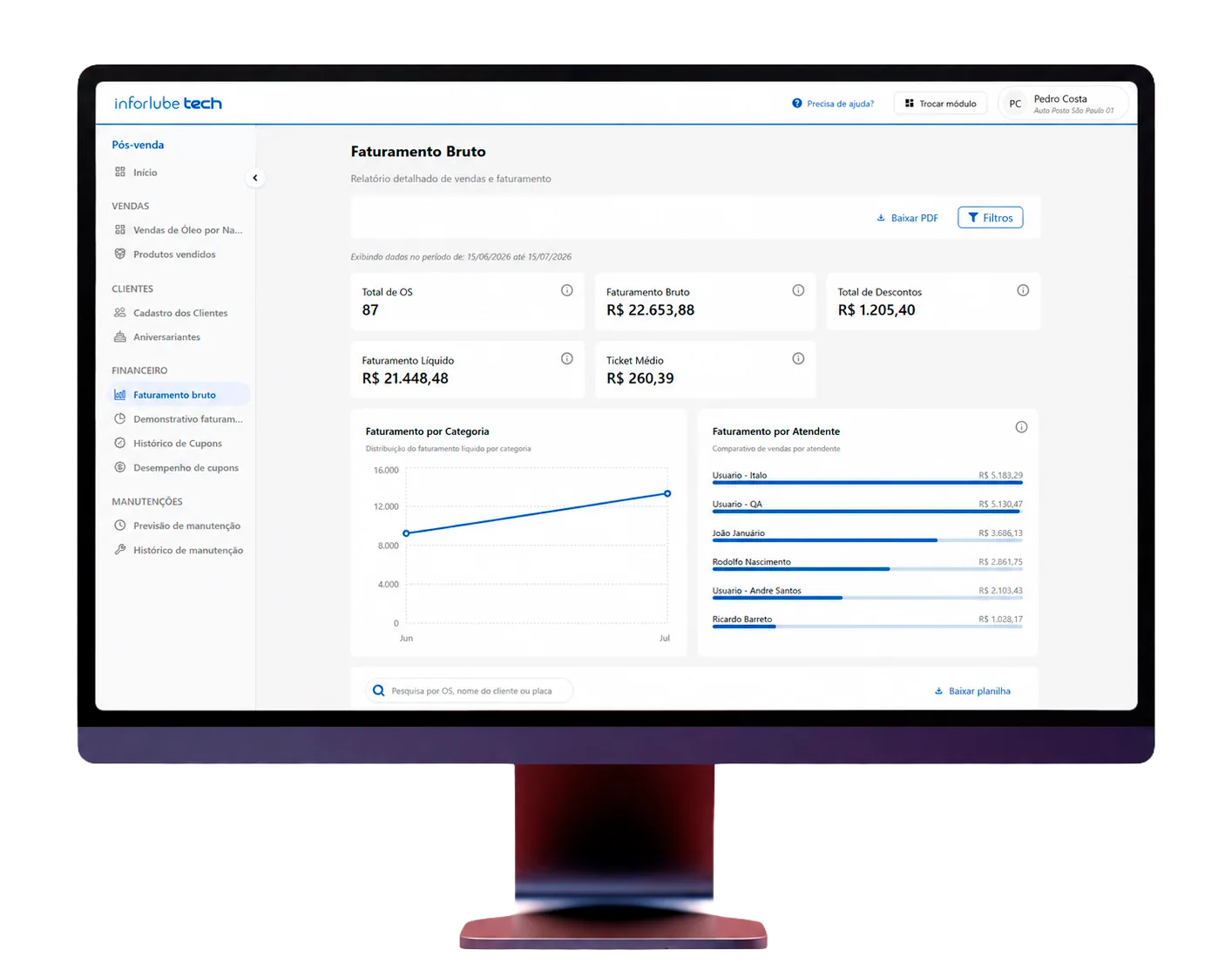1232x970 pixels.
Task: Click the R$ 22.653,88 value
Action: click(651, 310)
